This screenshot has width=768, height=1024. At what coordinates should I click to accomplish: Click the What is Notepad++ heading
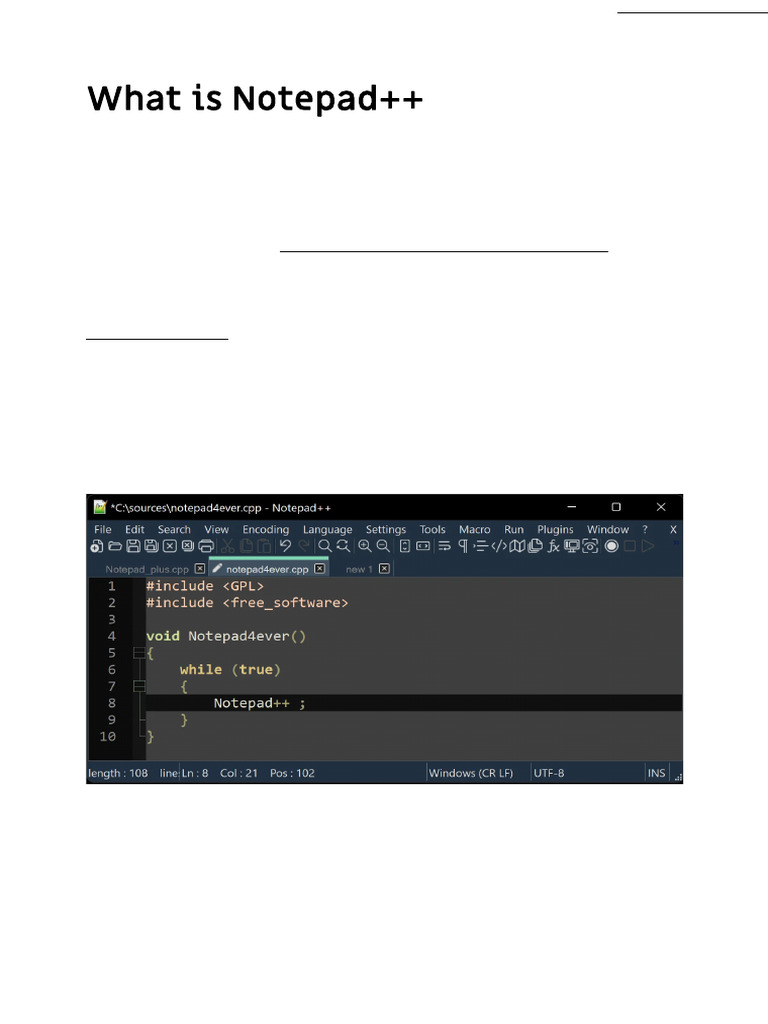point(255,99)
